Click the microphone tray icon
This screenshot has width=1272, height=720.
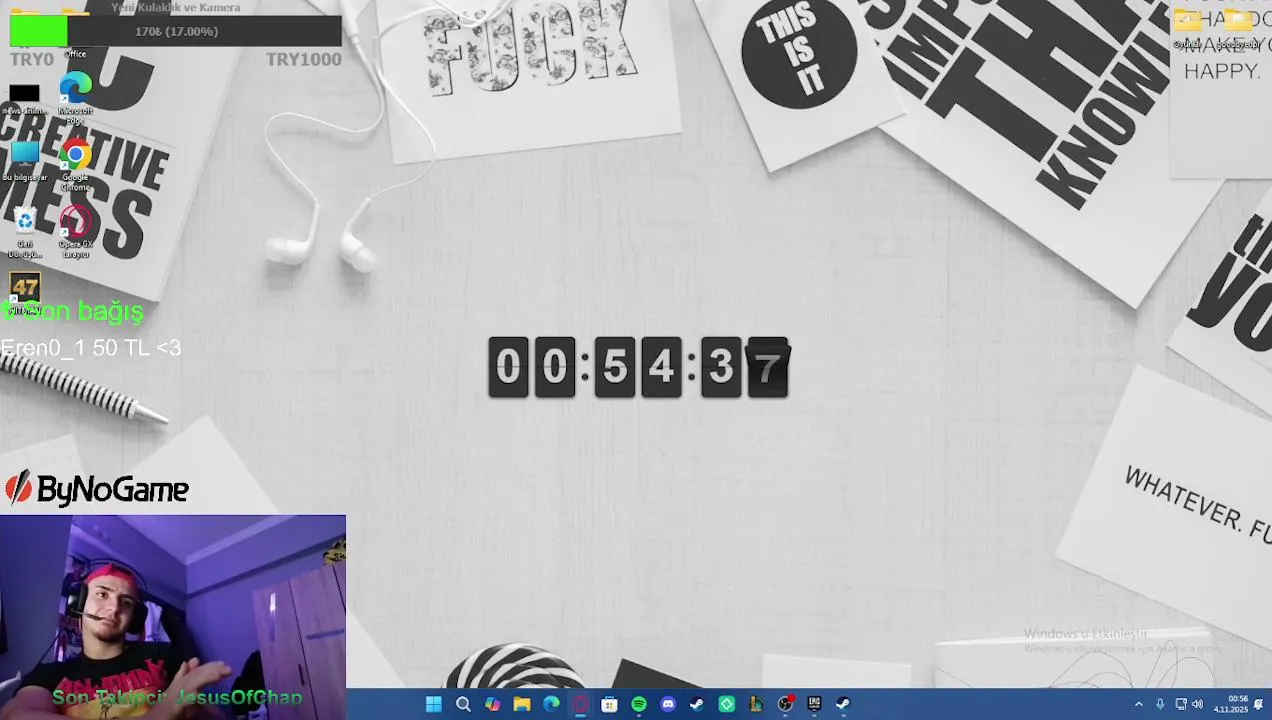1160,704
